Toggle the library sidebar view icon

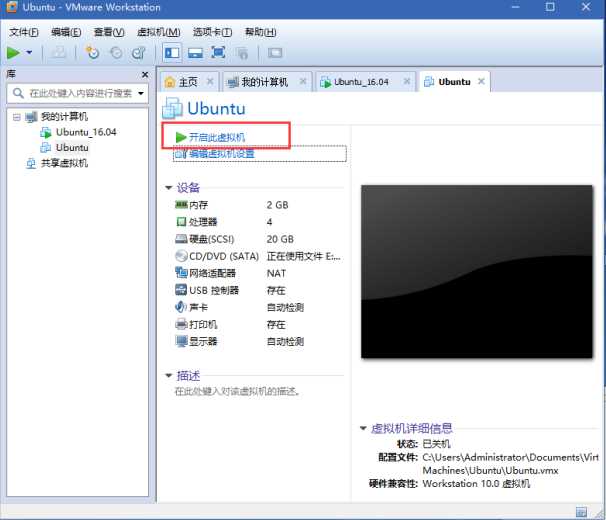(172, 53)
